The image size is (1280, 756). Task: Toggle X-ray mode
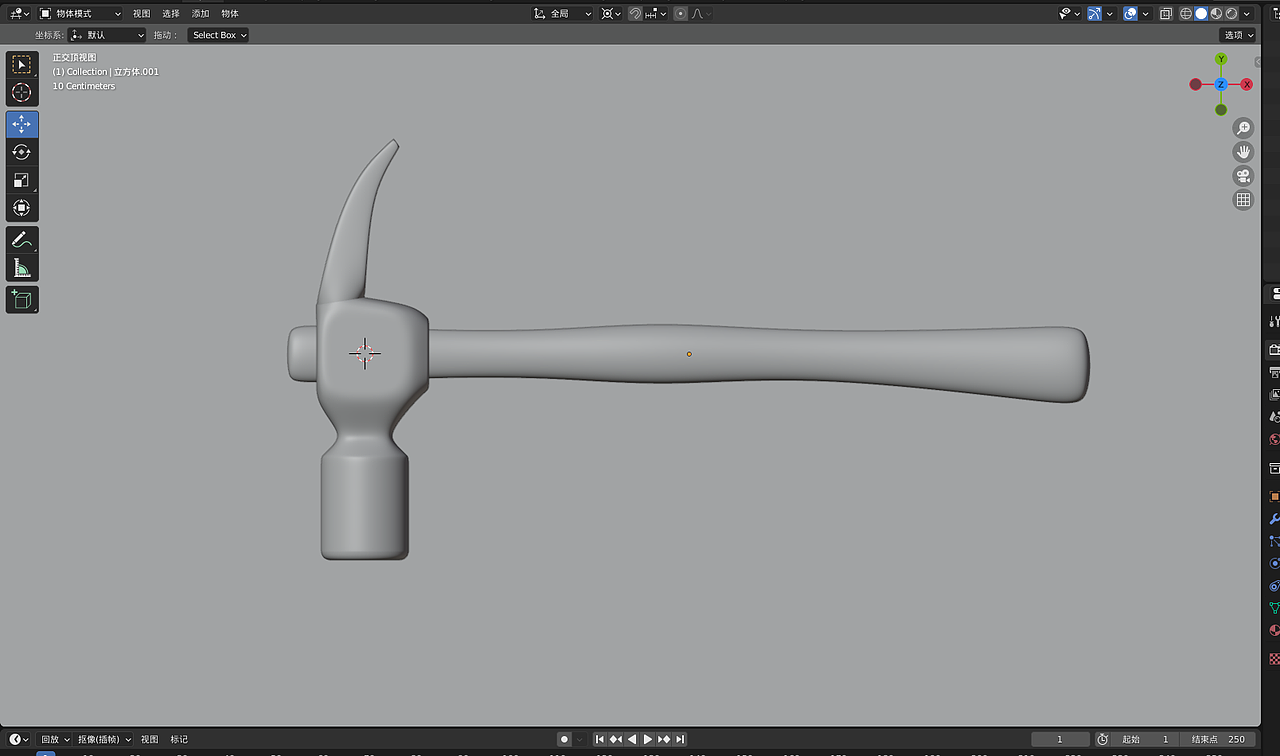1166,14
